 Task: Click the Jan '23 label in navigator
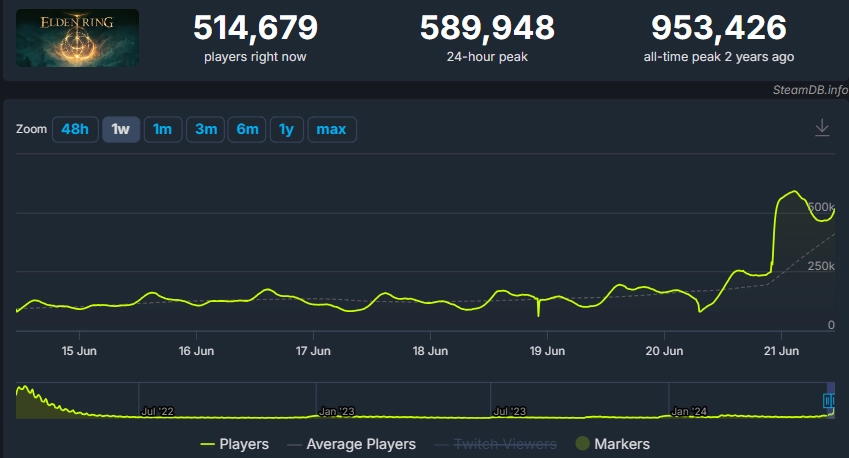pyautogui.click(x=336, y=411)
